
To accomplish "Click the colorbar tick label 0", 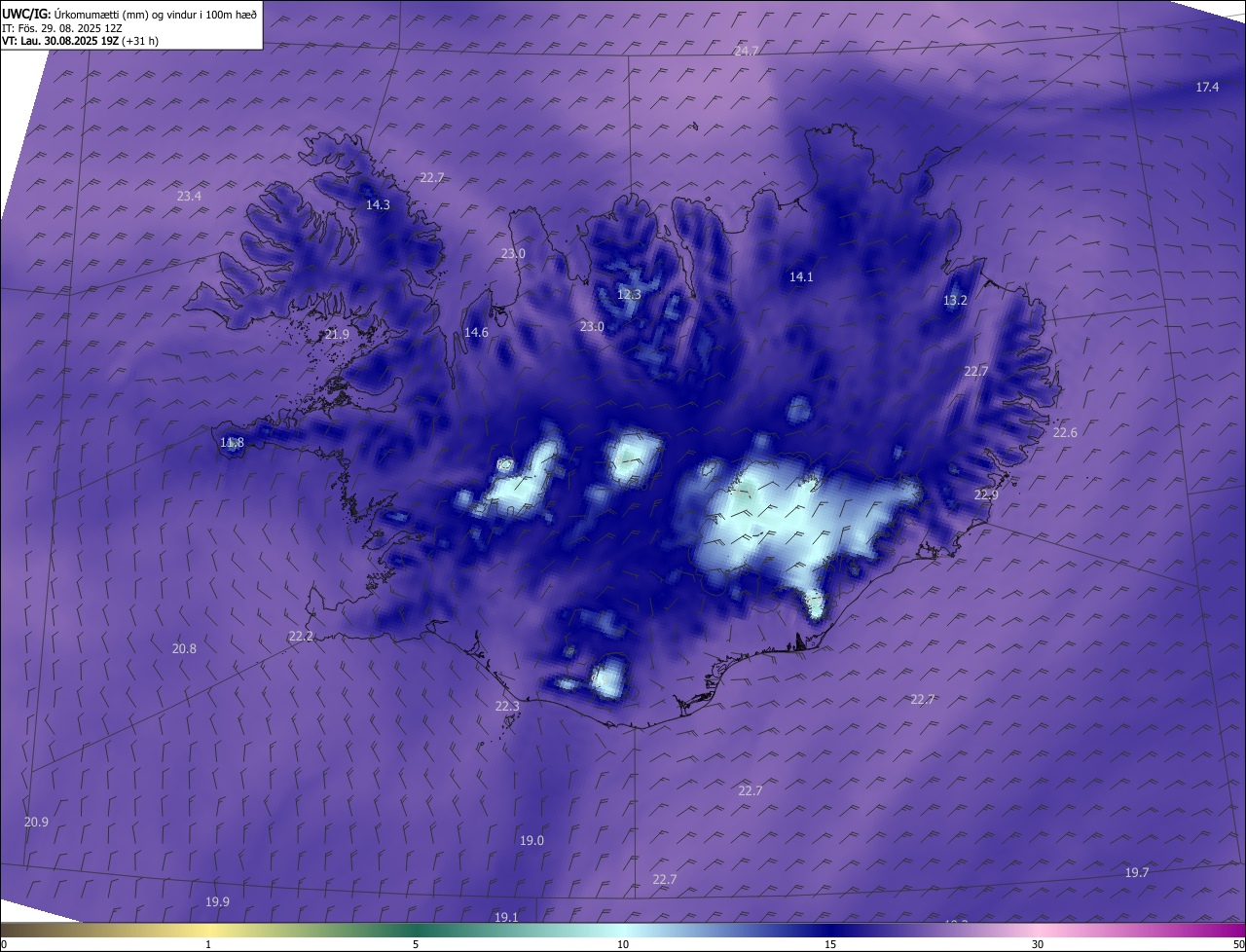I will point(4,944).
